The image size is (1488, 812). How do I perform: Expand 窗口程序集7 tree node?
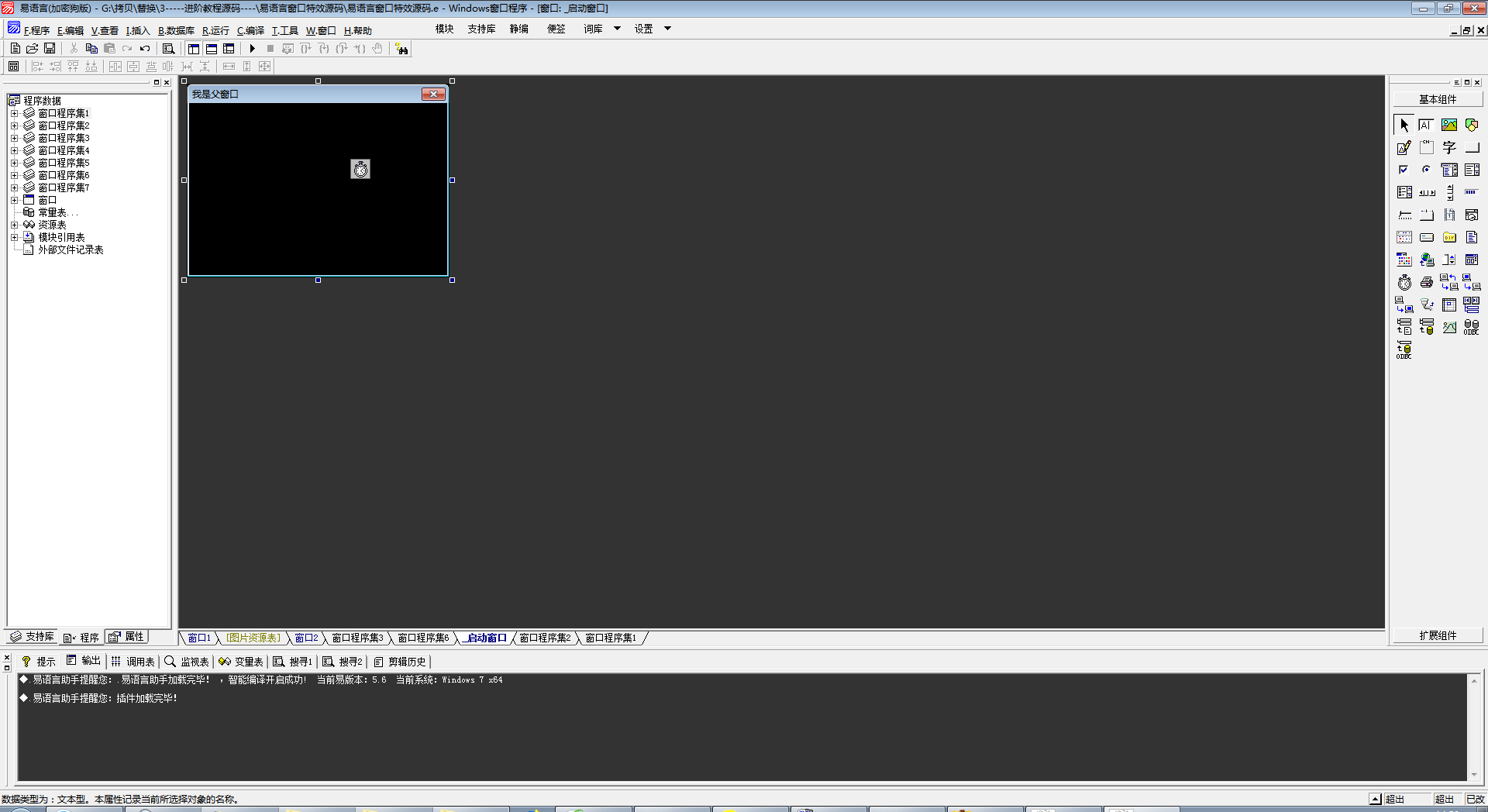(x=14, y=188)
